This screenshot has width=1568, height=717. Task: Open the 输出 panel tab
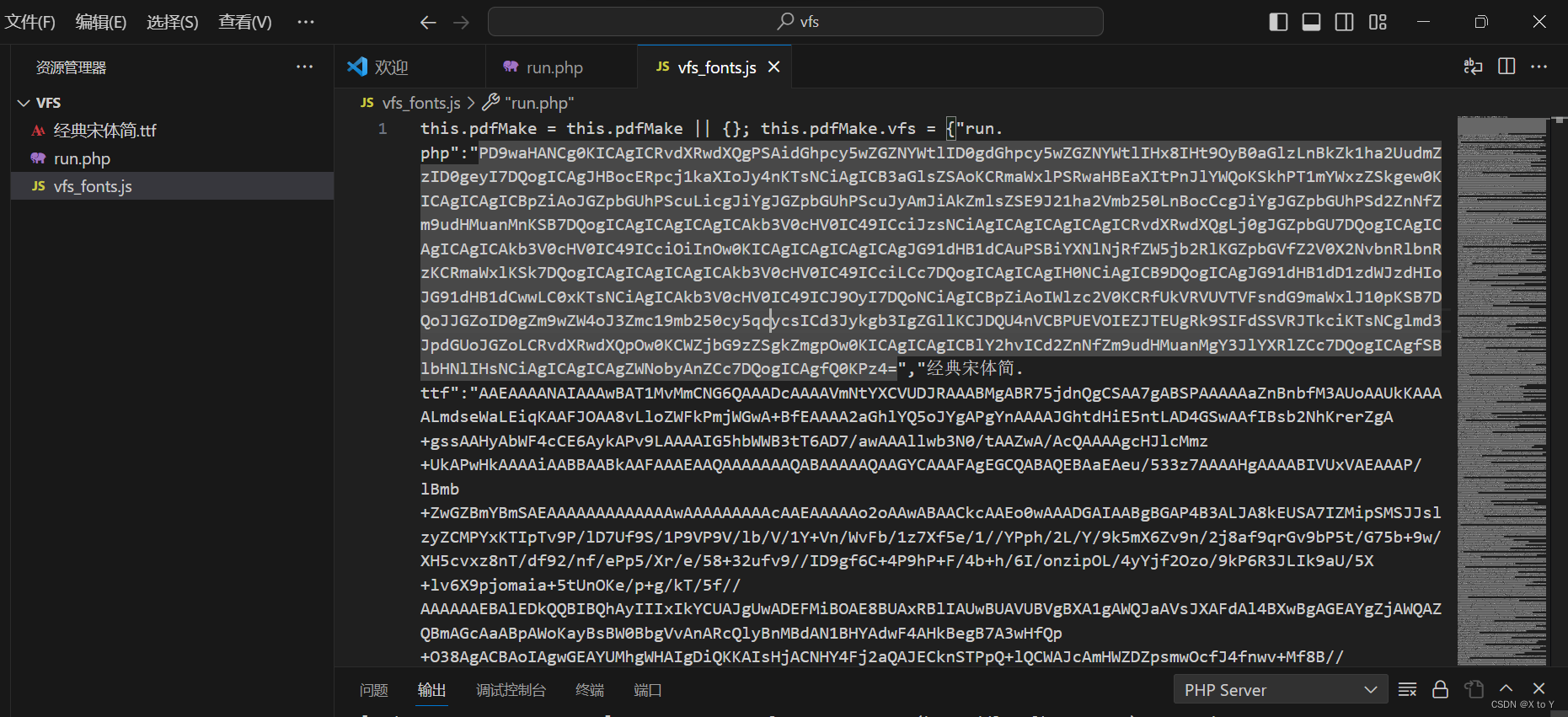[432, 690]
